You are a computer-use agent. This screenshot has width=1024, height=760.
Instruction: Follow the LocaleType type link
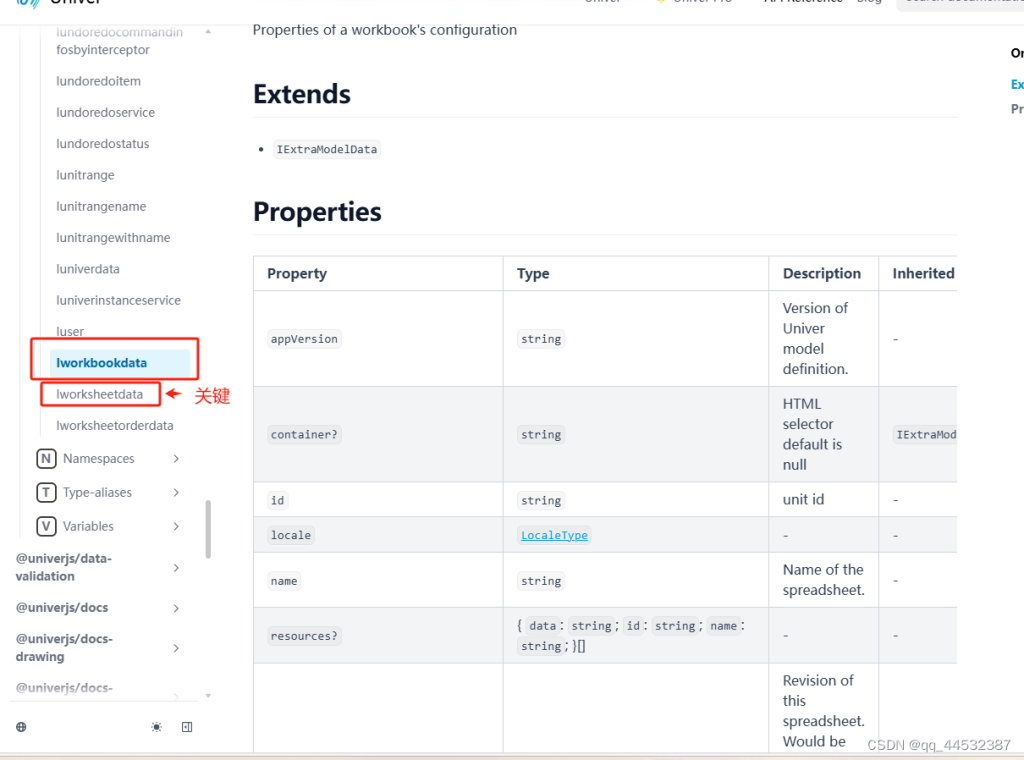tap(554, 535)
